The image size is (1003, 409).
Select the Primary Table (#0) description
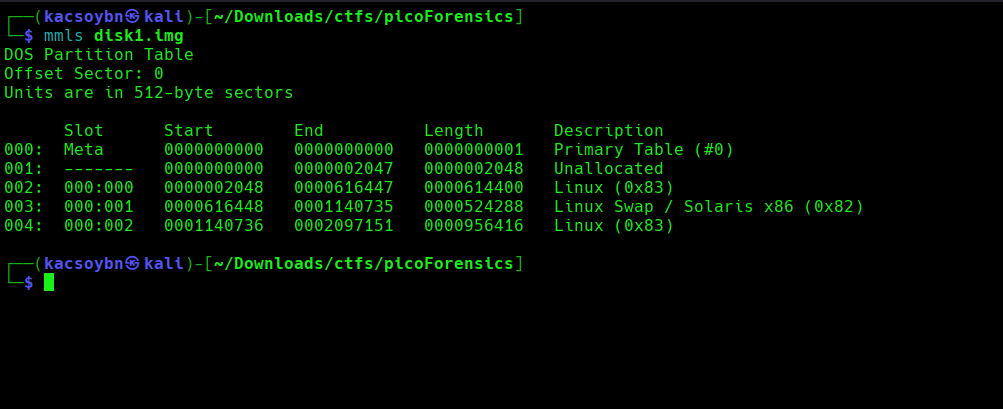point(644,150)
